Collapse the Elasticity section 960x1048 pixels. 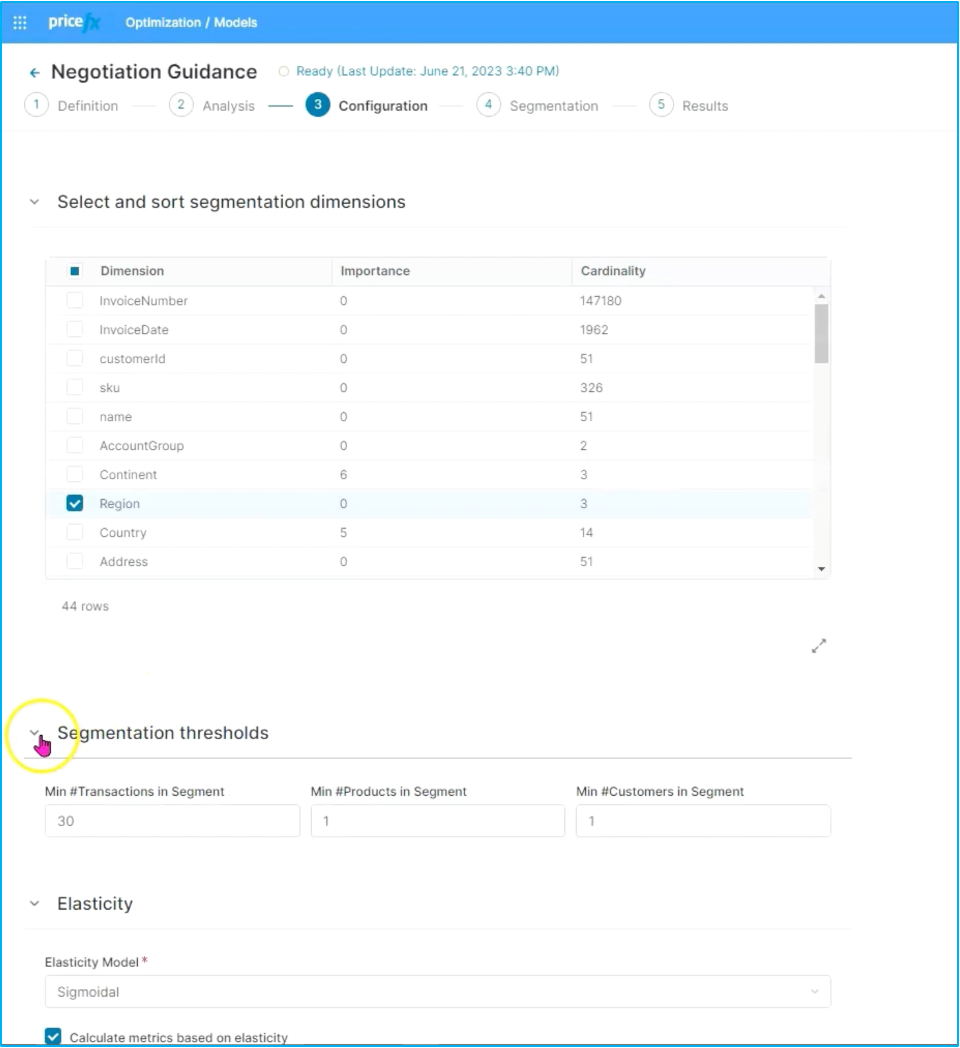[x=35, y=904]
